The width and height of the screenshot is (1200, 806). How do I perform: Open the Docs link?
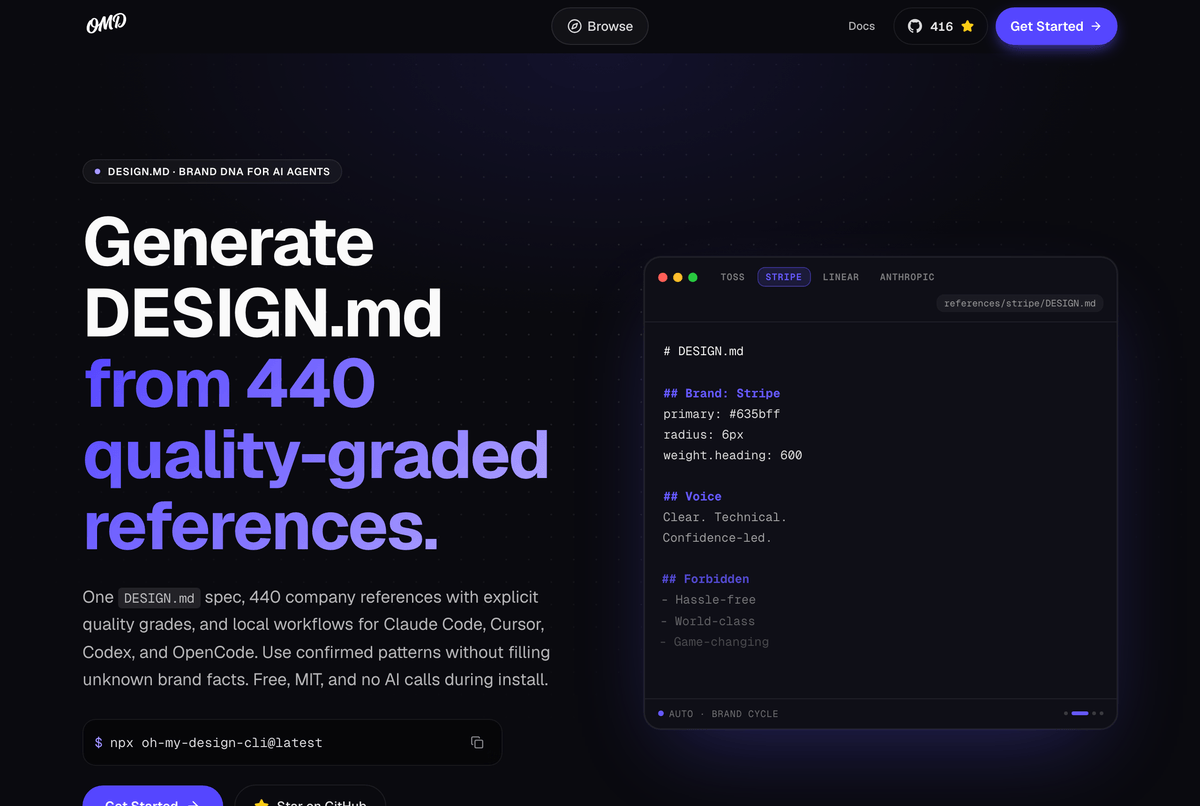pos(861,26)
